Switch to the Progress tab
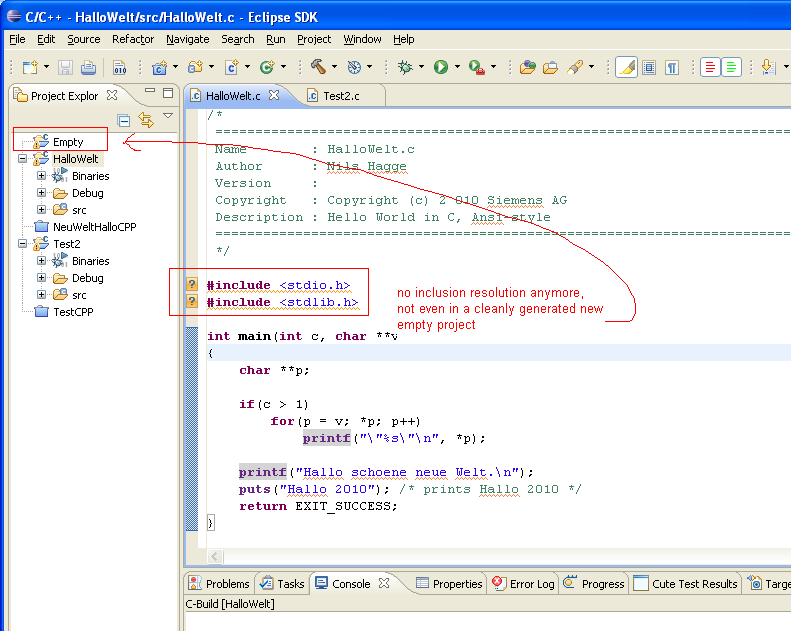 [594, 584]
